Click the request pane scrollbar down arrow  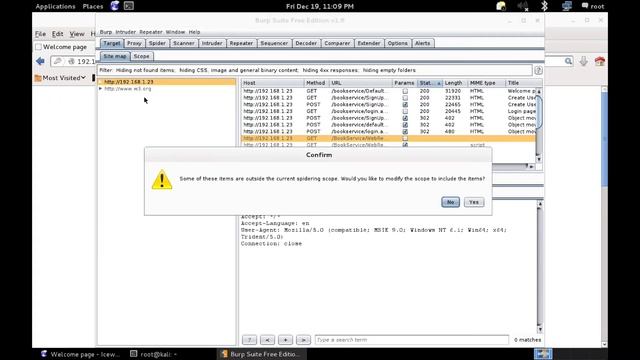(x=540, y=329)
